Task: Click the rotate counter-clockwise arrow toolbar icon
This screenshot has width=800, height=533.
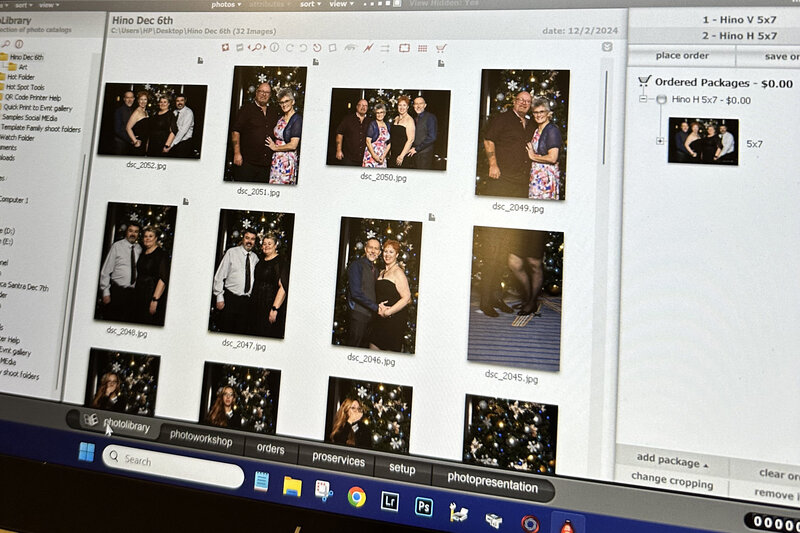Action: 303,47
